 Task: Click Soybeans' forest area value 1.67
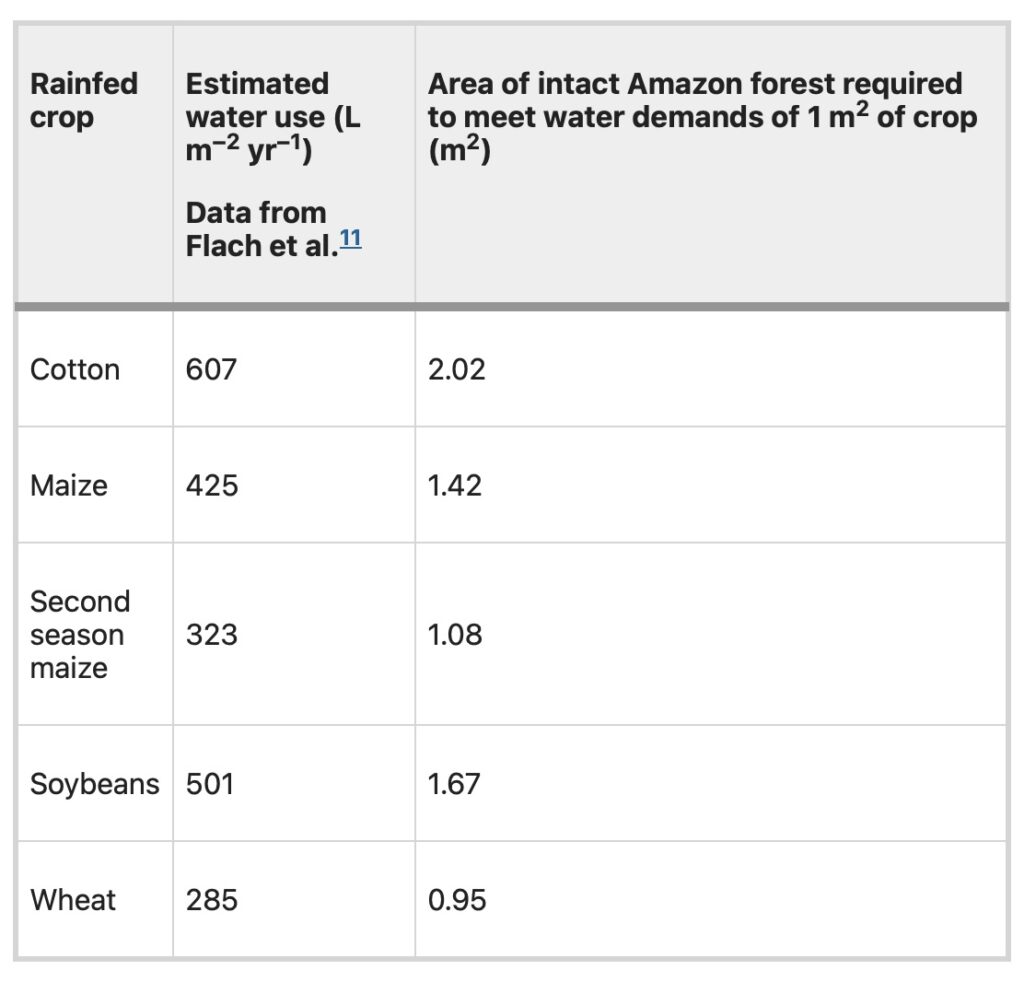click(454, 784)
